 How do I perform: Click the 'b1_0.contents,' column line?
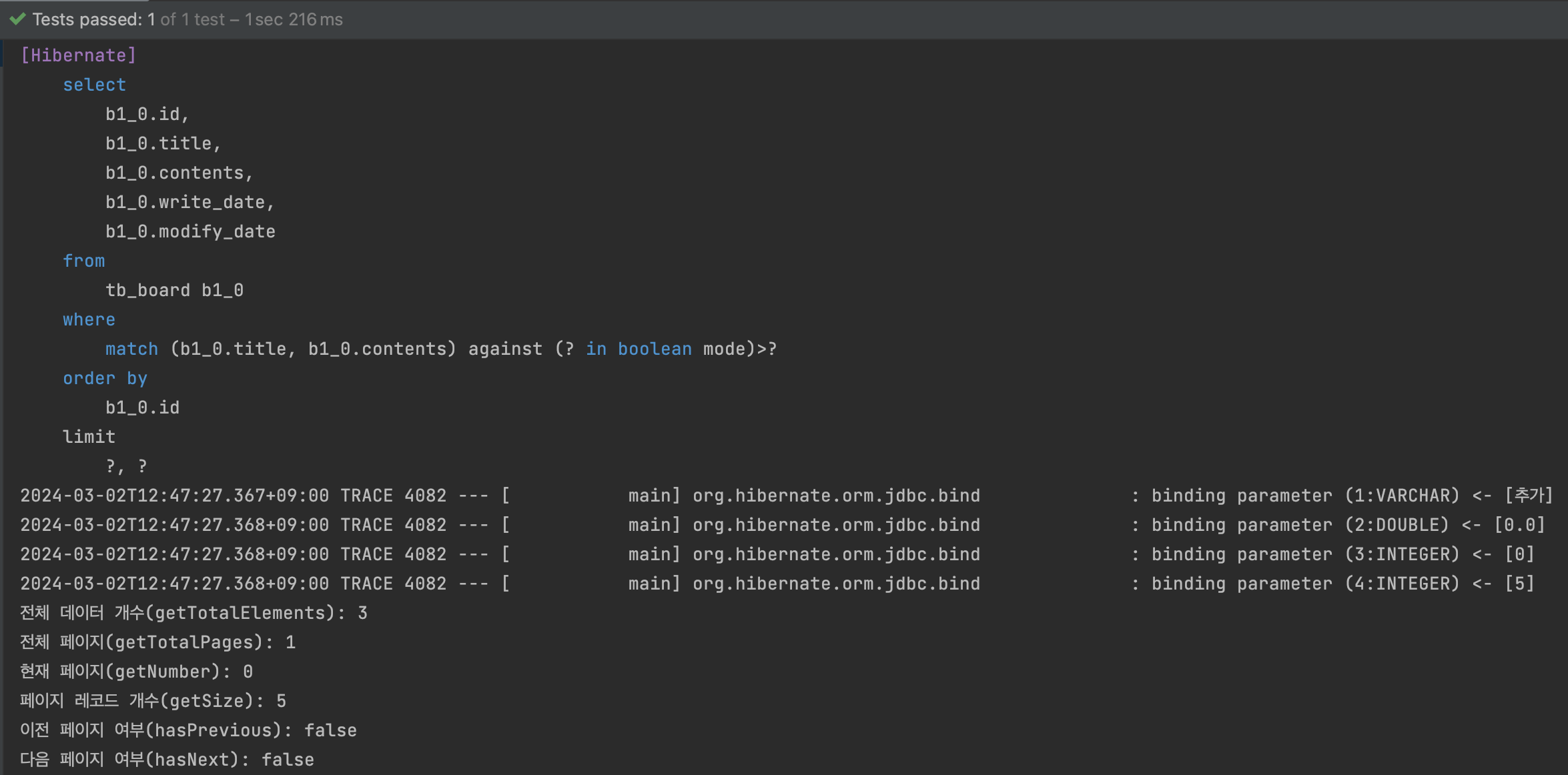[179, 173]
